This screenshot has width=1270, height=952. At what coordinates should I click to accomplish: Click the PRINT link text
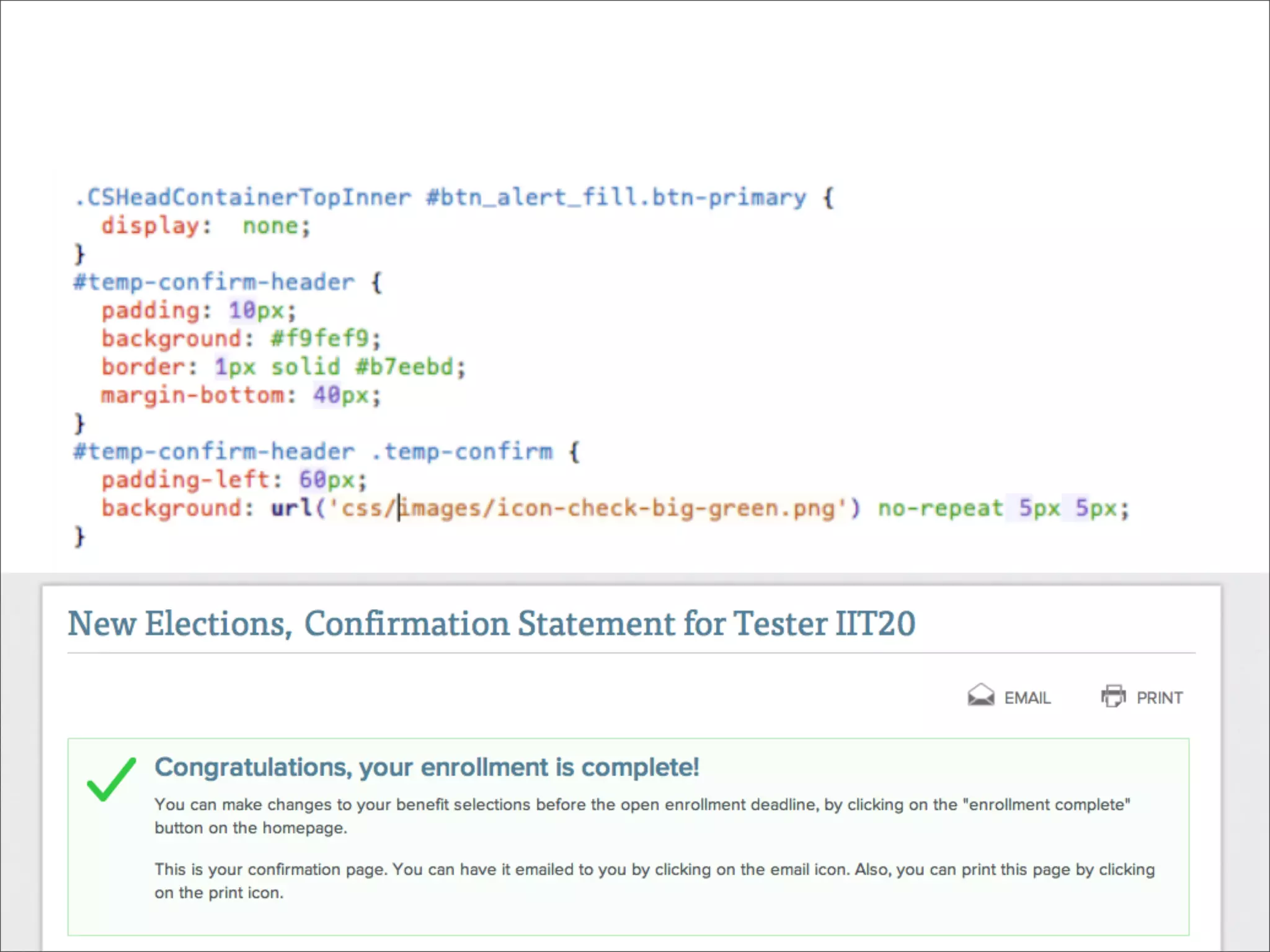(x=1159, y=698)
